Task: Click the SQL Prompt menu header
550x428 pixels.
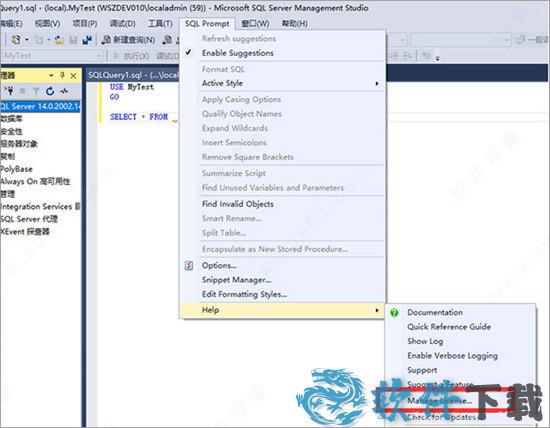Action: point(207,24)
